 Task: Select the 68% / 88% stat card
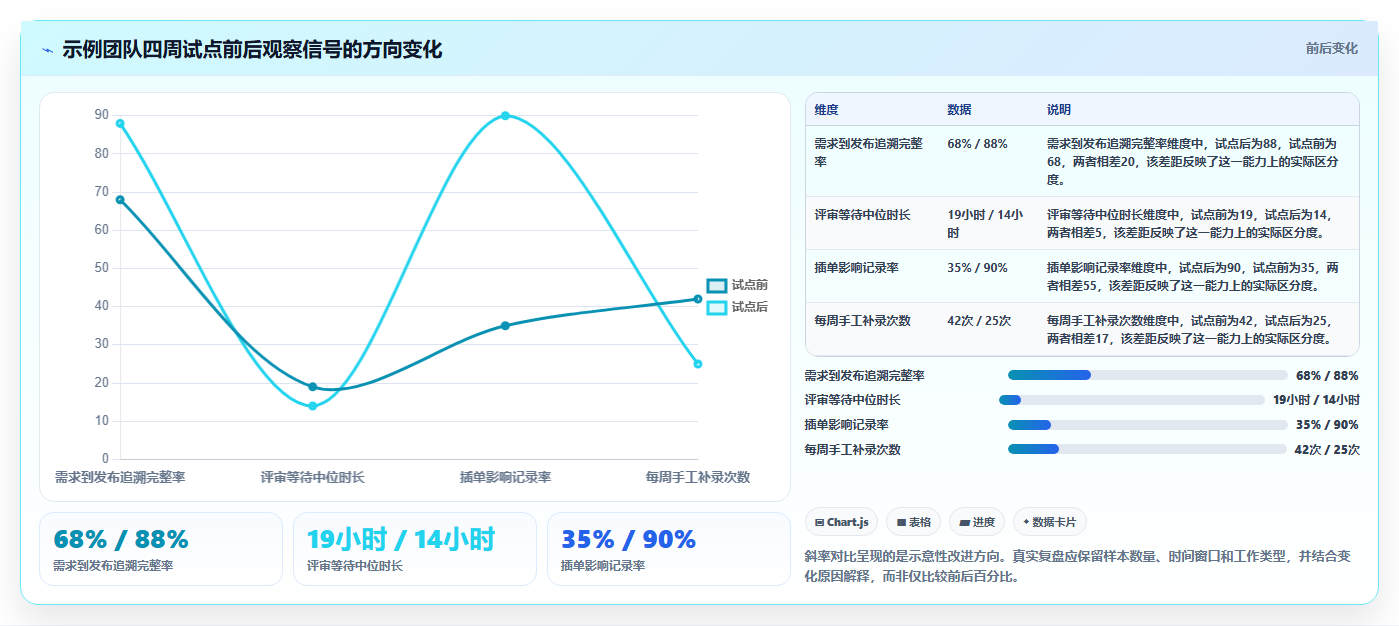click(161, 549)
